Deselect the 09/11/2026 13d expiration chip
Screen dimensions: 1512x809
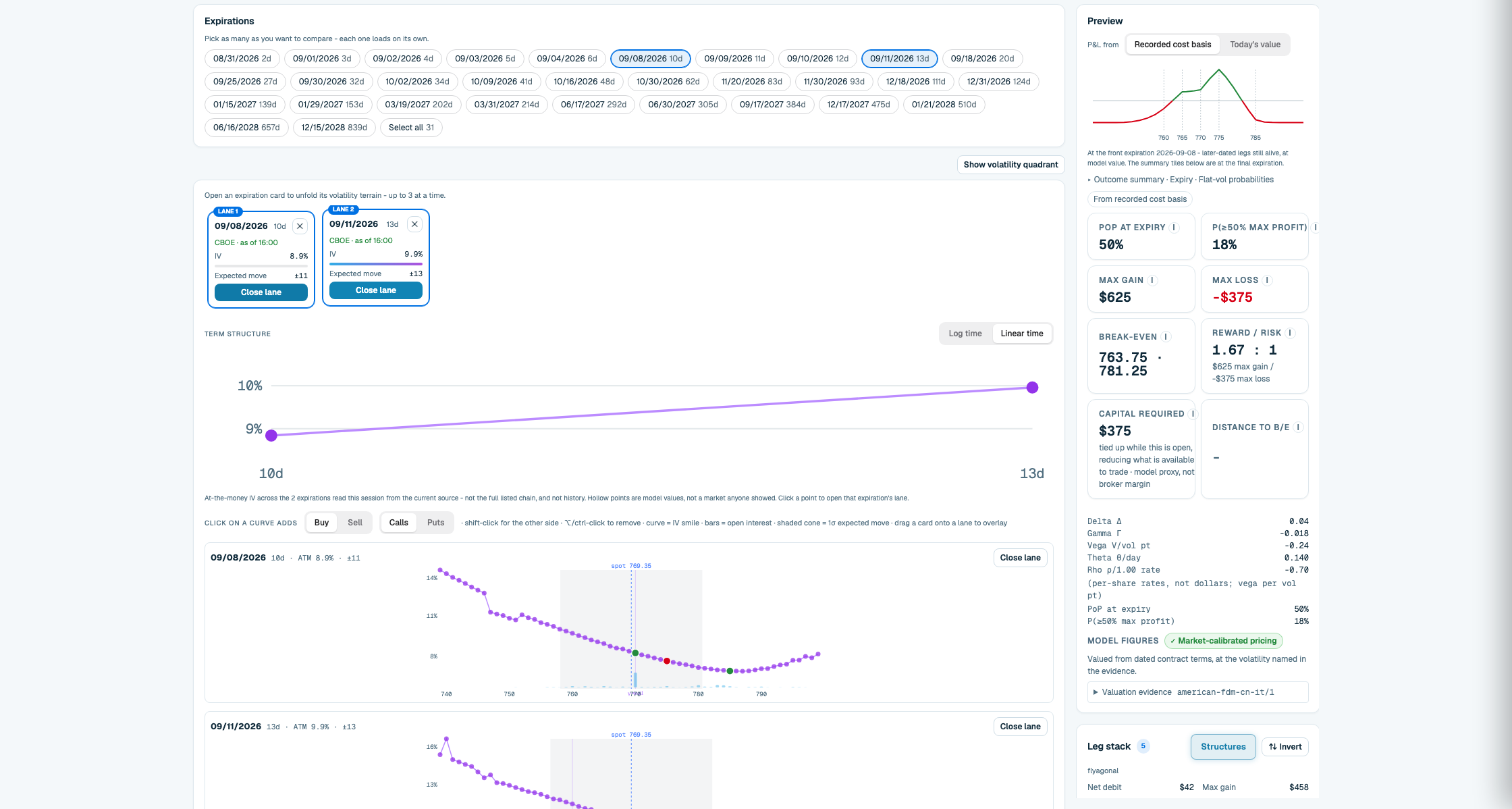[900, 59]
